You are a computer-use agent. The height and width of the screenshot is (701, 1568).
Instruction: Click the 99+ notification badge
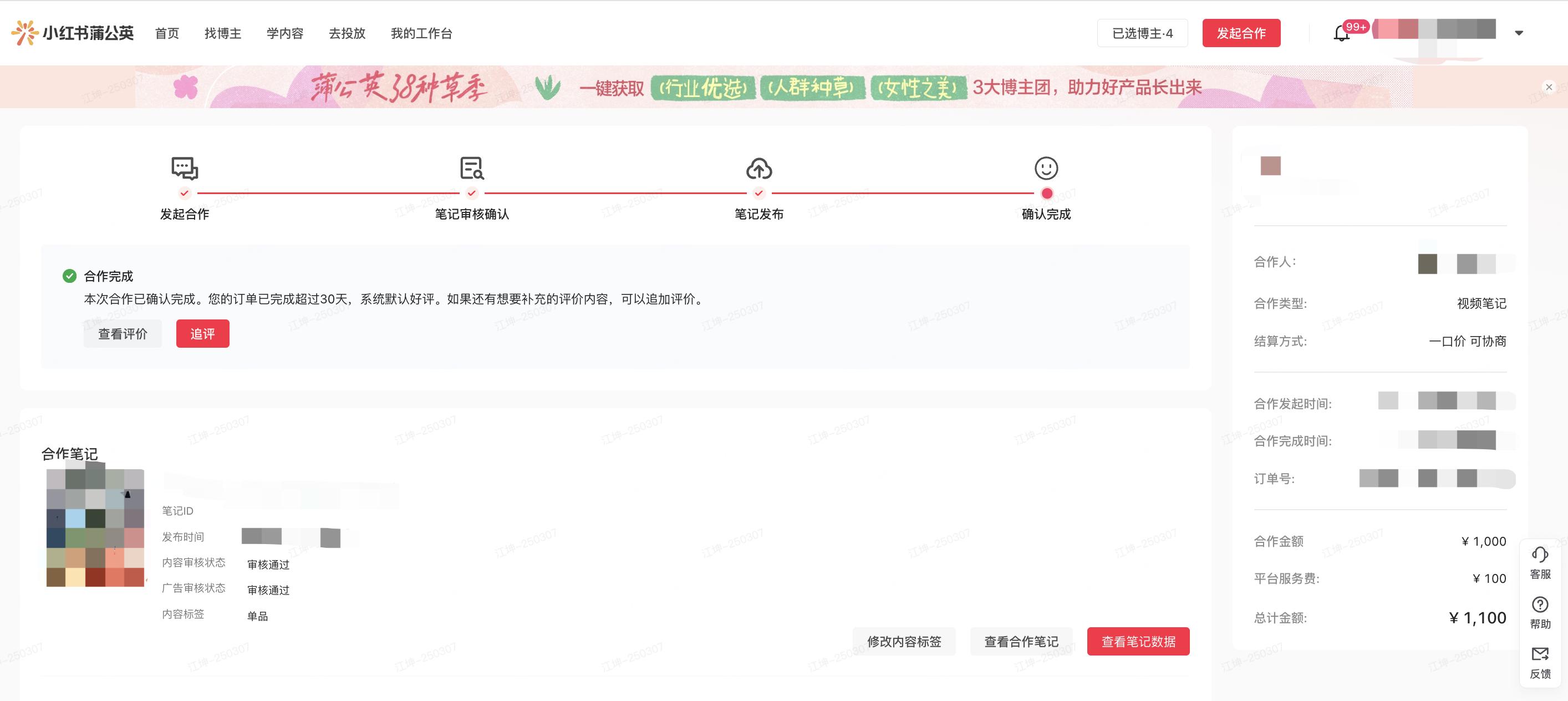click(1356, 27)
